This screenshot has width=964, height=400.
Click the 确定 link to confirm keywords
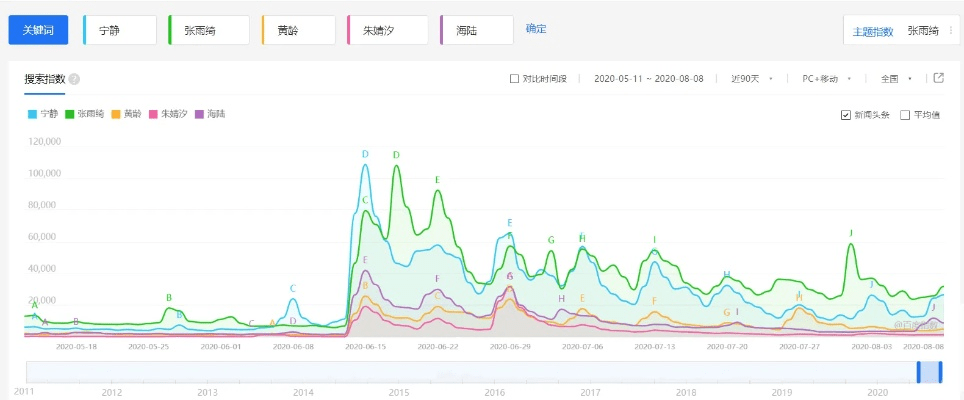[536, 29]
